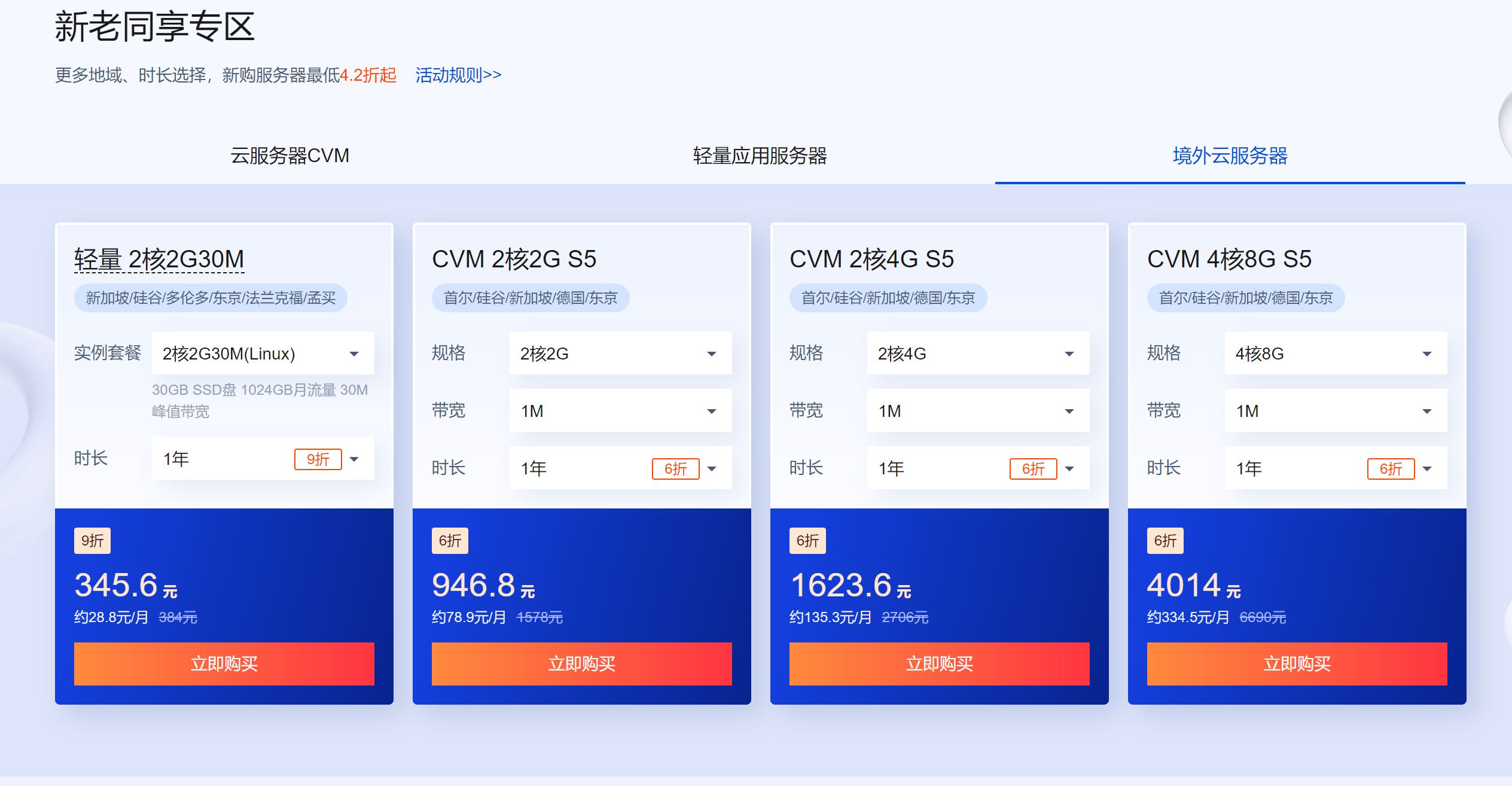The width and height of the screenshot is (1512, 786).
Task: Click 立即购买 for the 4014元 plan
Action: pos(1297,663)
